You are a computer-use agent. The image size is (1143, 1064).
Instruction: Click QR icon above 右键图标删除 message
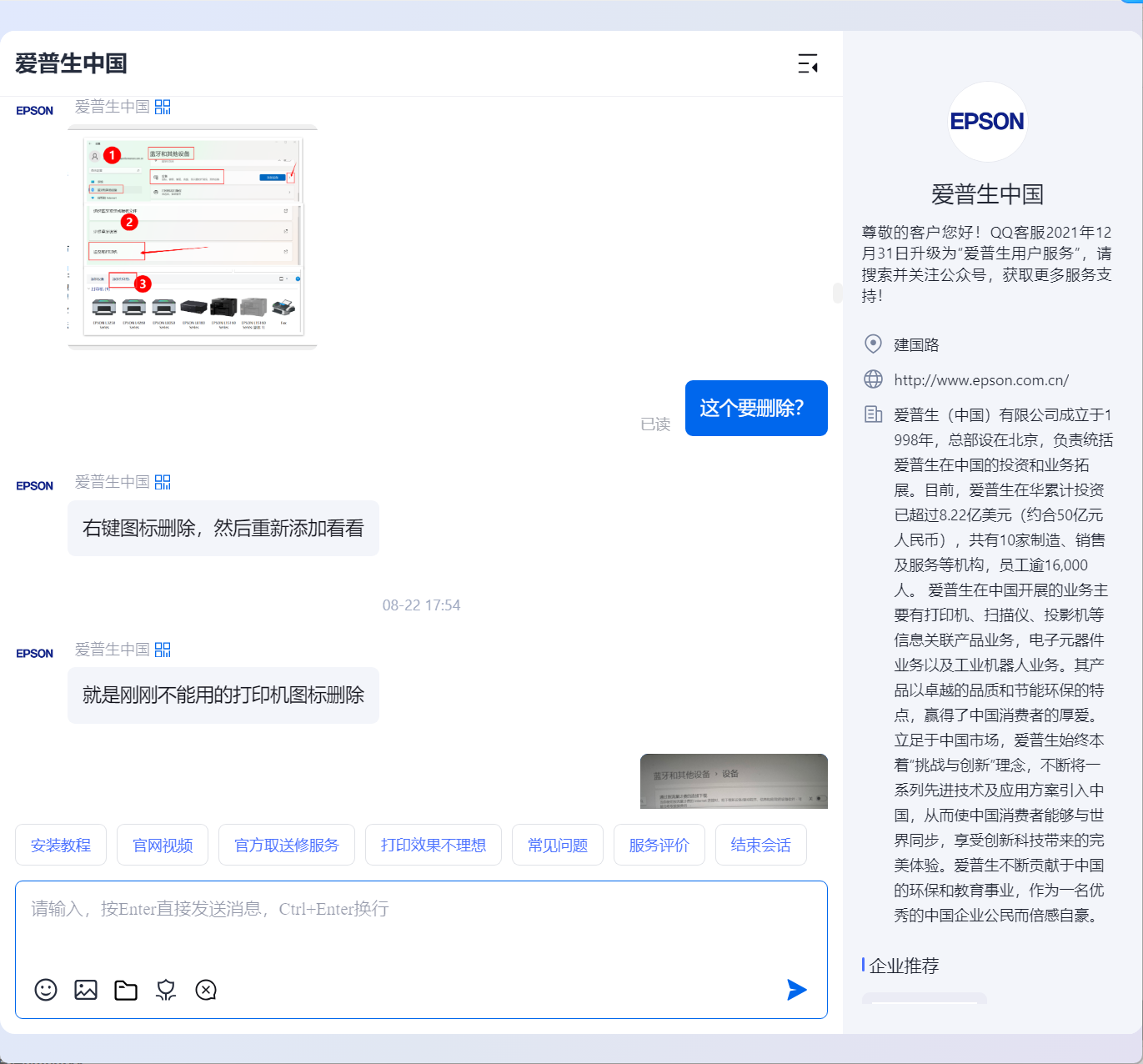163,482
